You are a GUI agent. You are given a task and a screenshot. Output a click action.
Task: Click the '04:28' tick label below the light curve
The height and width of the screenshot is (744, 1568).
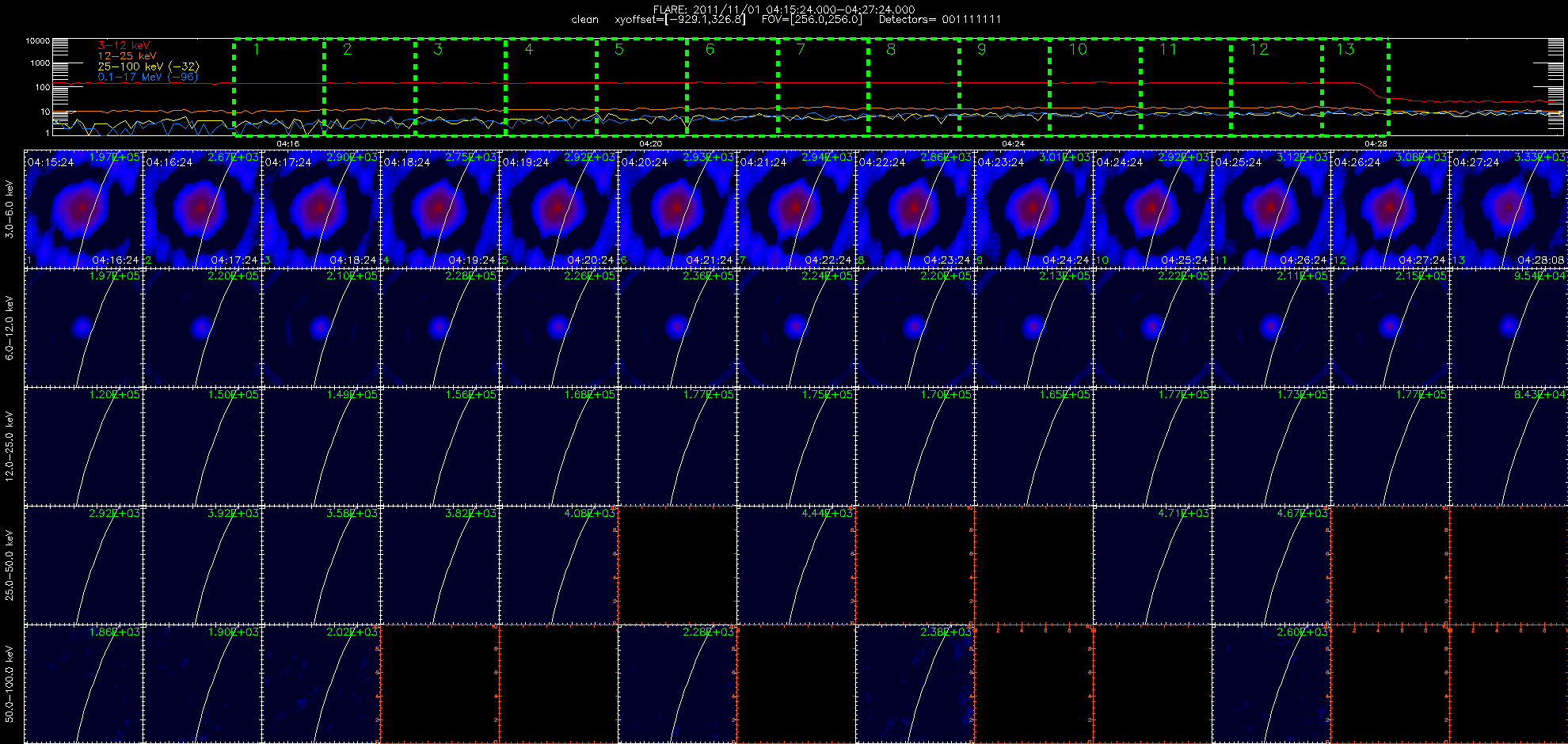(x=1376, y=143)
